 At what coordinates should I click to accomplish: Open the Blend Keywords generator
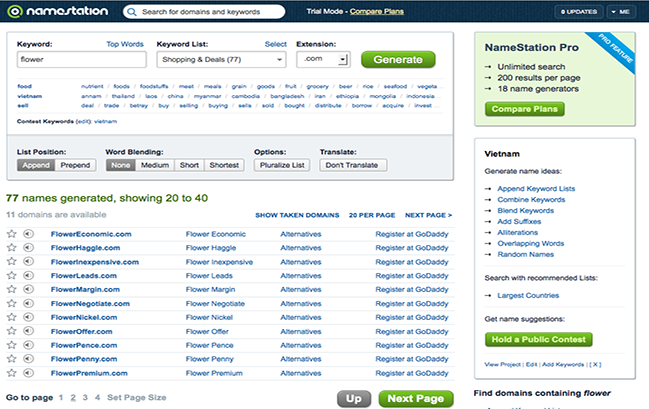coord(525,211)
